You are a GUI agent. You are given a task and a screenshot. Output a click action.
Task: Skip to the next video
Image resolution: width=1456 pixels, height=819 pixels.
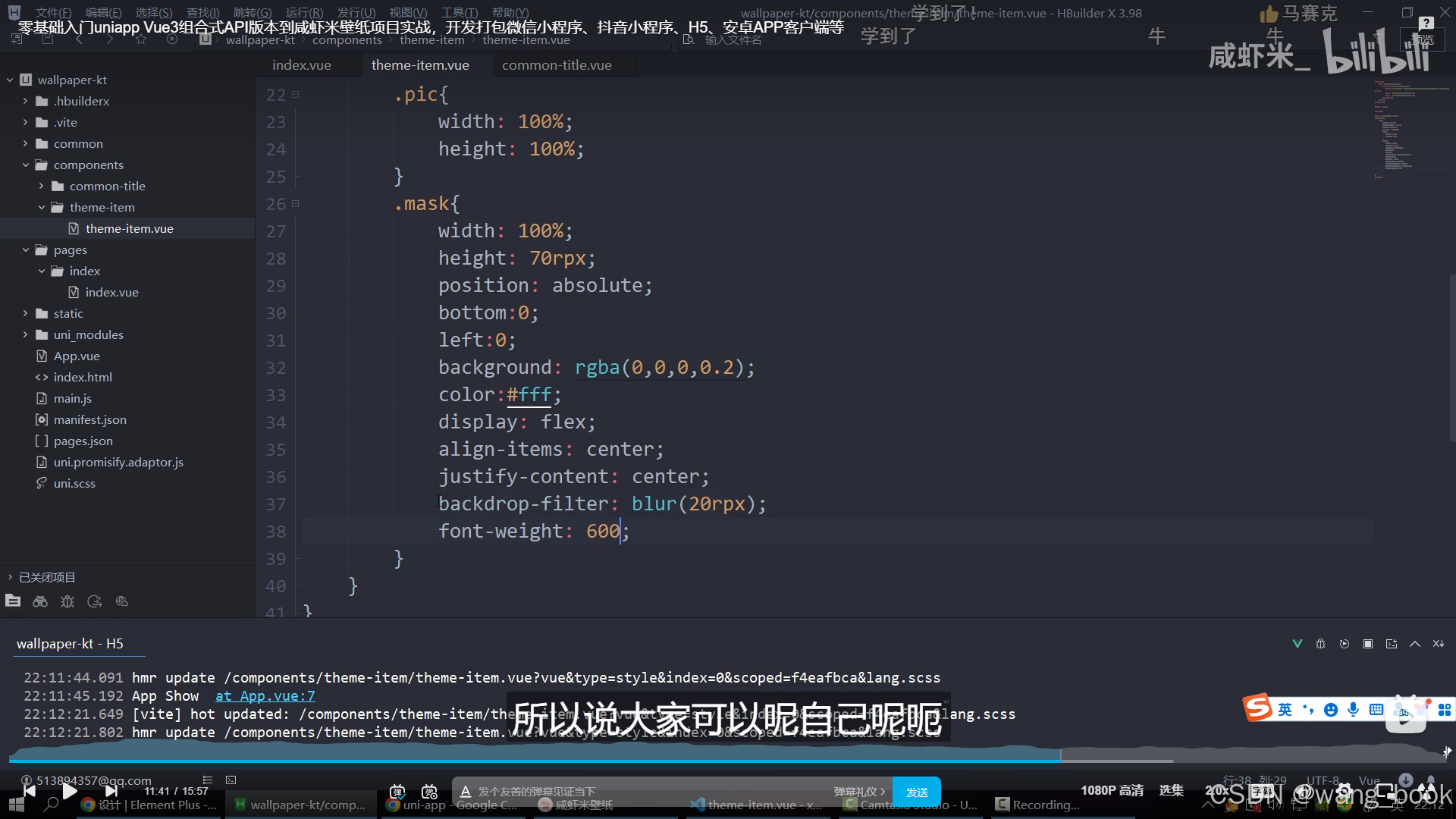point(111,791)
